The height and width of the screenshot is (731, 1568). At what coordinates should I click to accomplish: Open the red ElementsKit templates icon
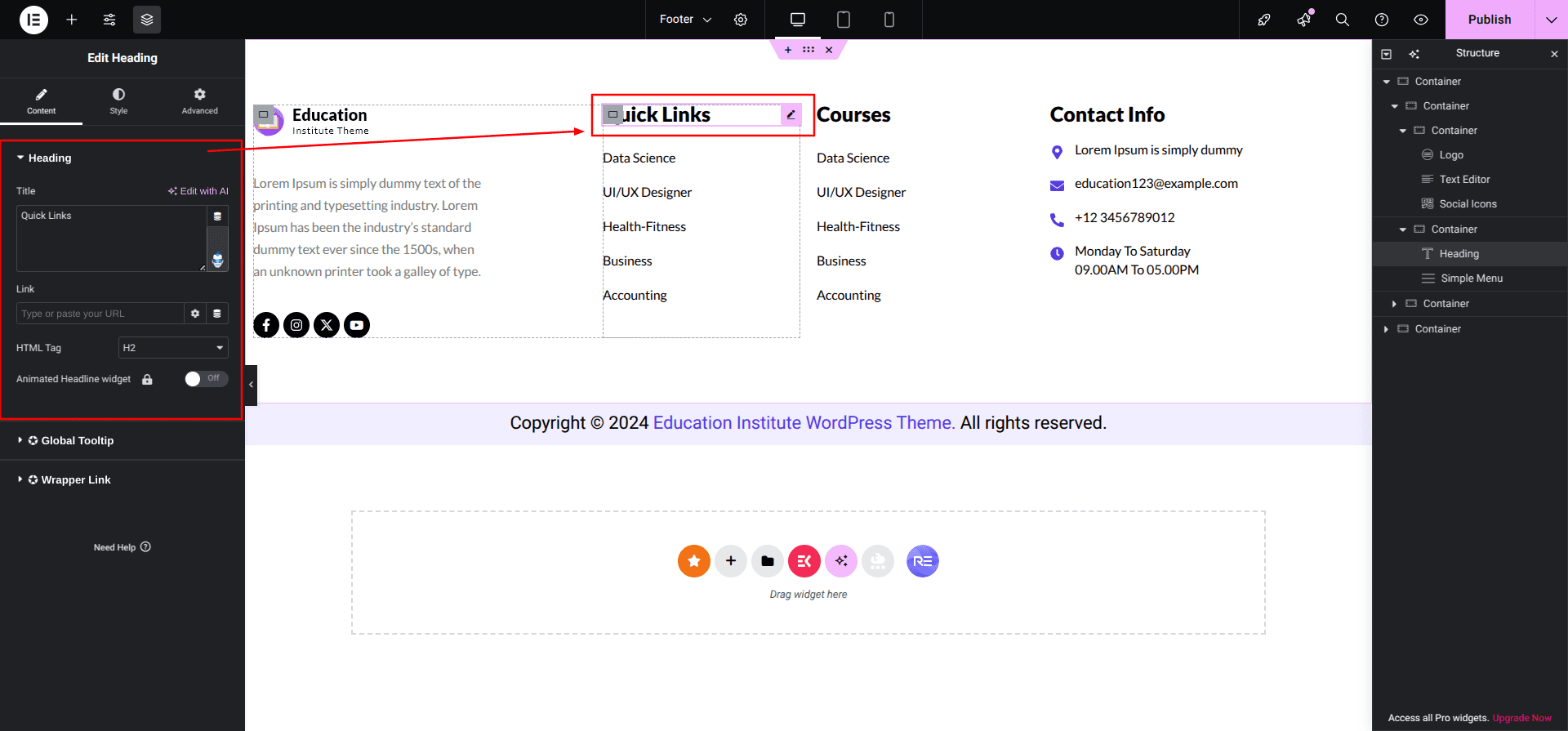tap(804, 561)
